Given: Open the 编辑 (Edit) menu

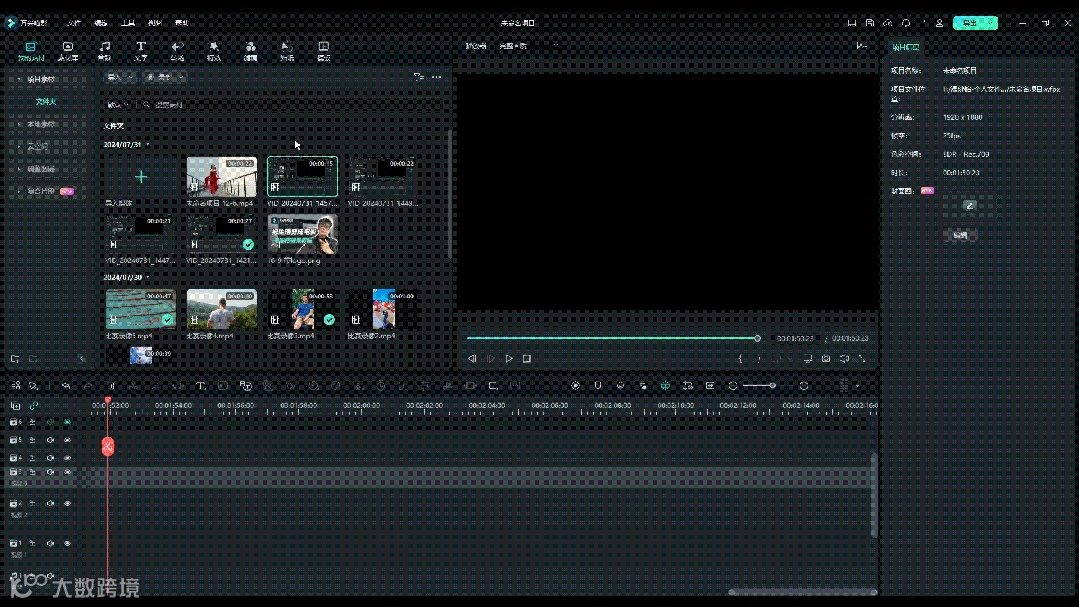Looking at the screenshot, I should click(100, 23).
